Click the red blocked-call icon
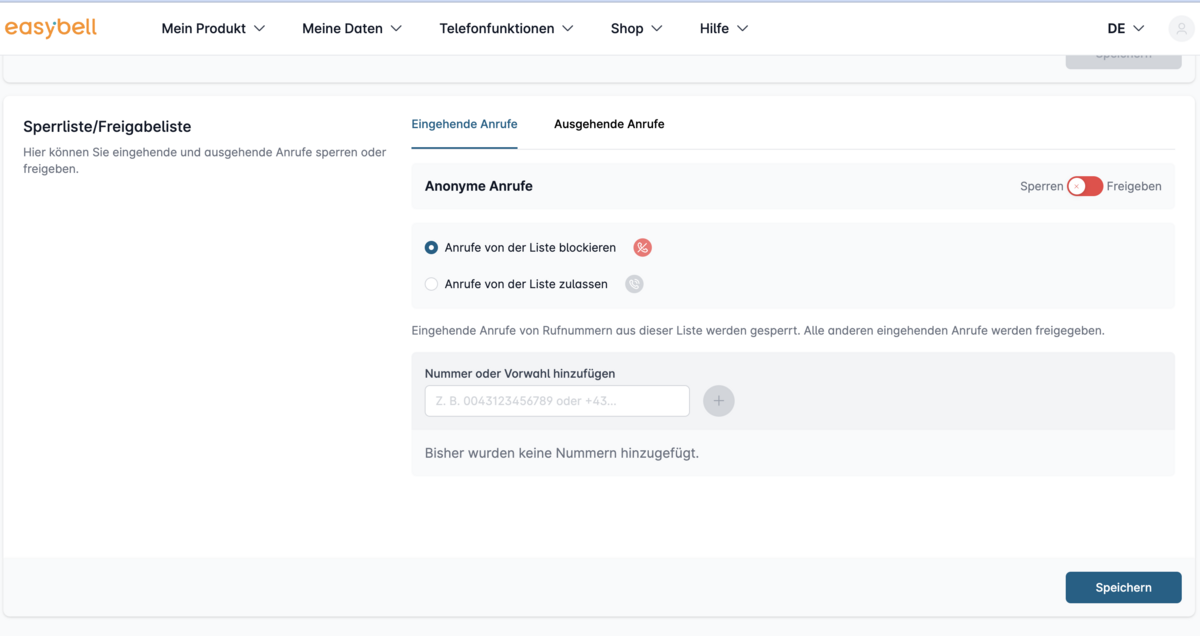1200x636 pixels. 642,248
